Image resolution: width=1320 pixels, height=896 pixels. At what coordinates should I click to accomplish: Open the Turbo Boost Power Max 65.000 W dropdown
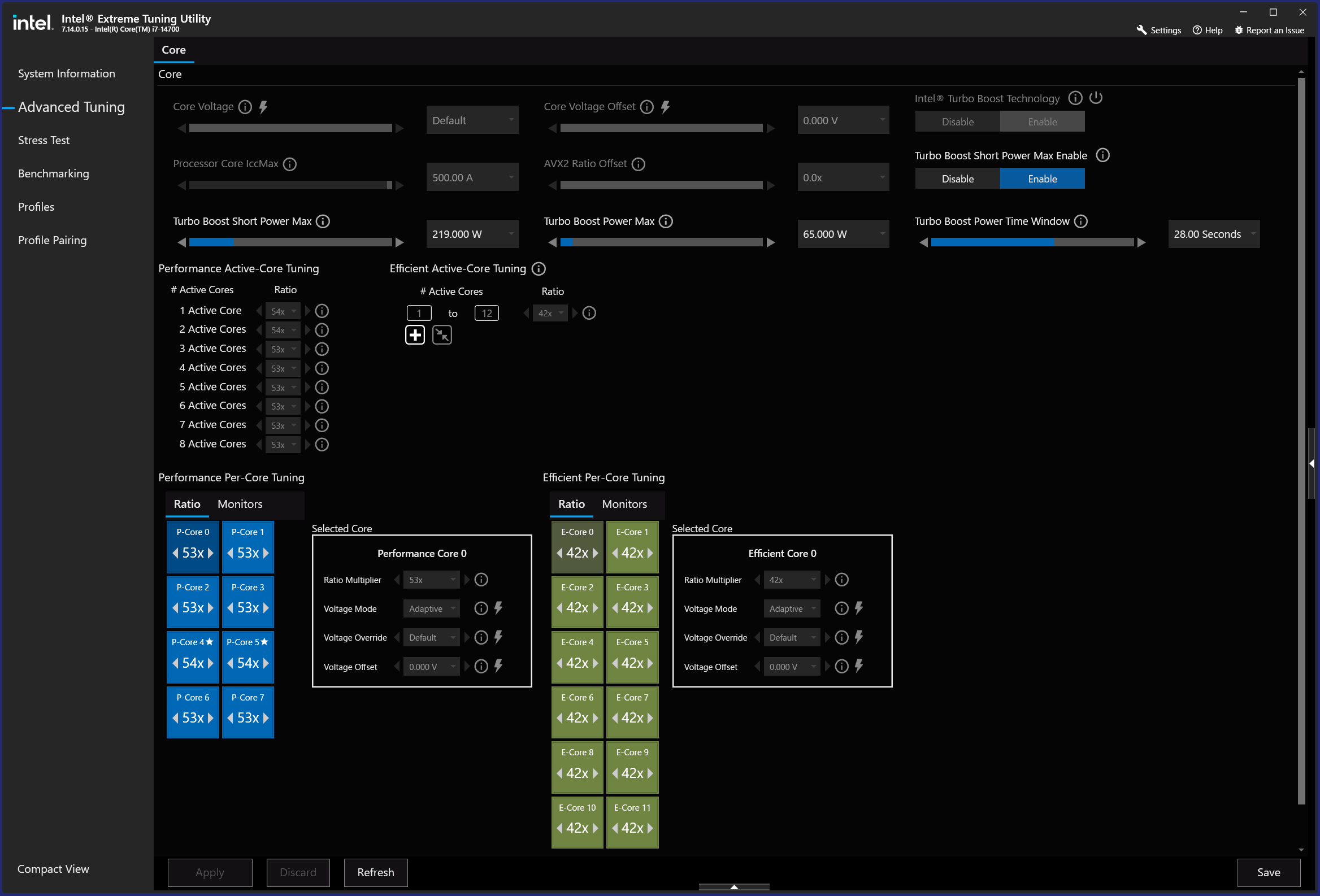tap(843, 234)
